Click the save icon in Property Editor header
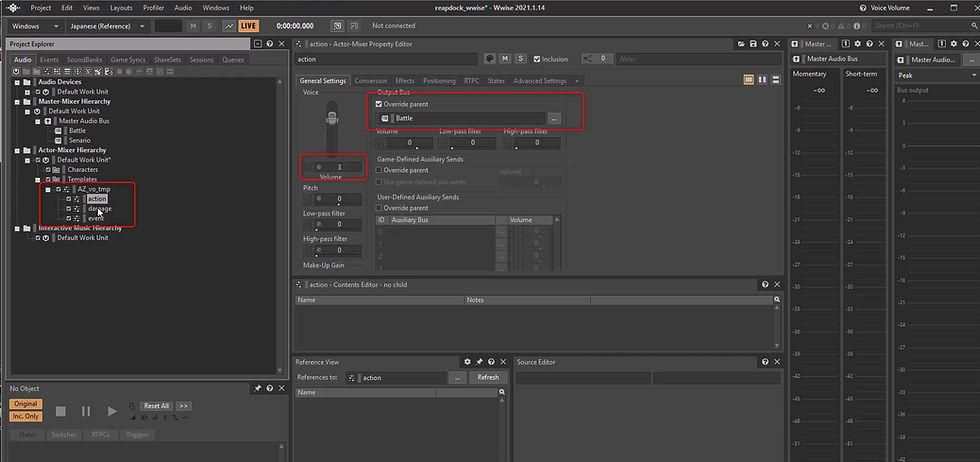The height and width of the screenshot is (462, 980). [x=753, y=44]
